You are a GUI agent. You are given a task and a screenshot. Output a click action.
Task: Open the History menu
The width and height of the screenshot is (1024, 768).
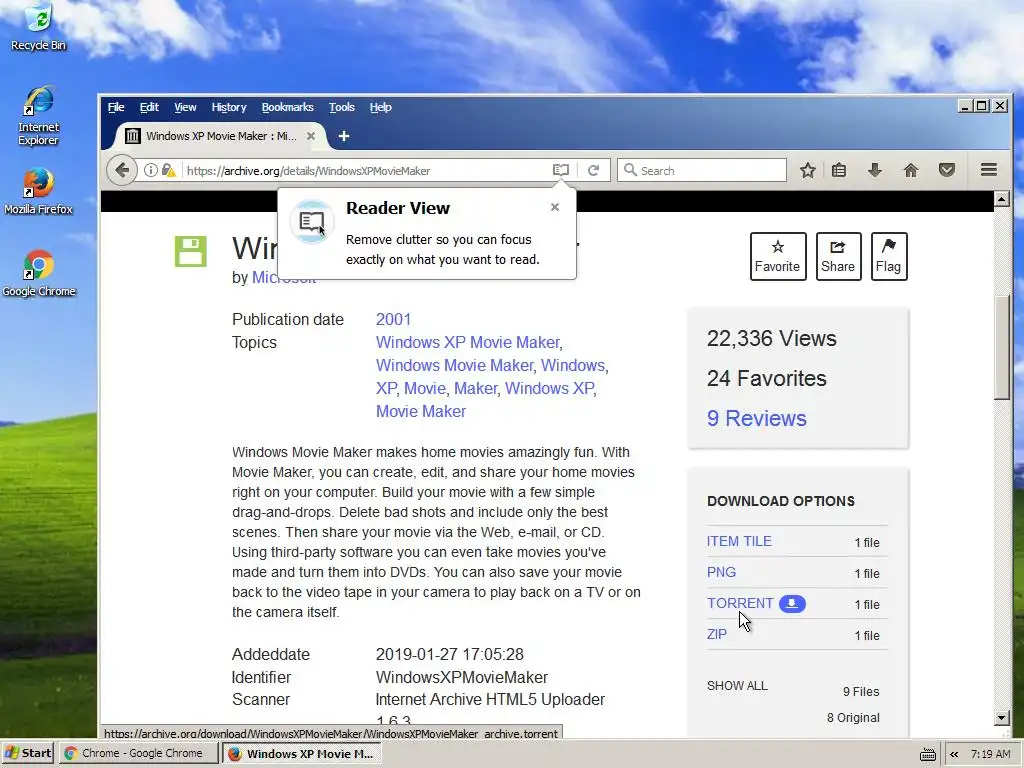click(x=229, y=107)
